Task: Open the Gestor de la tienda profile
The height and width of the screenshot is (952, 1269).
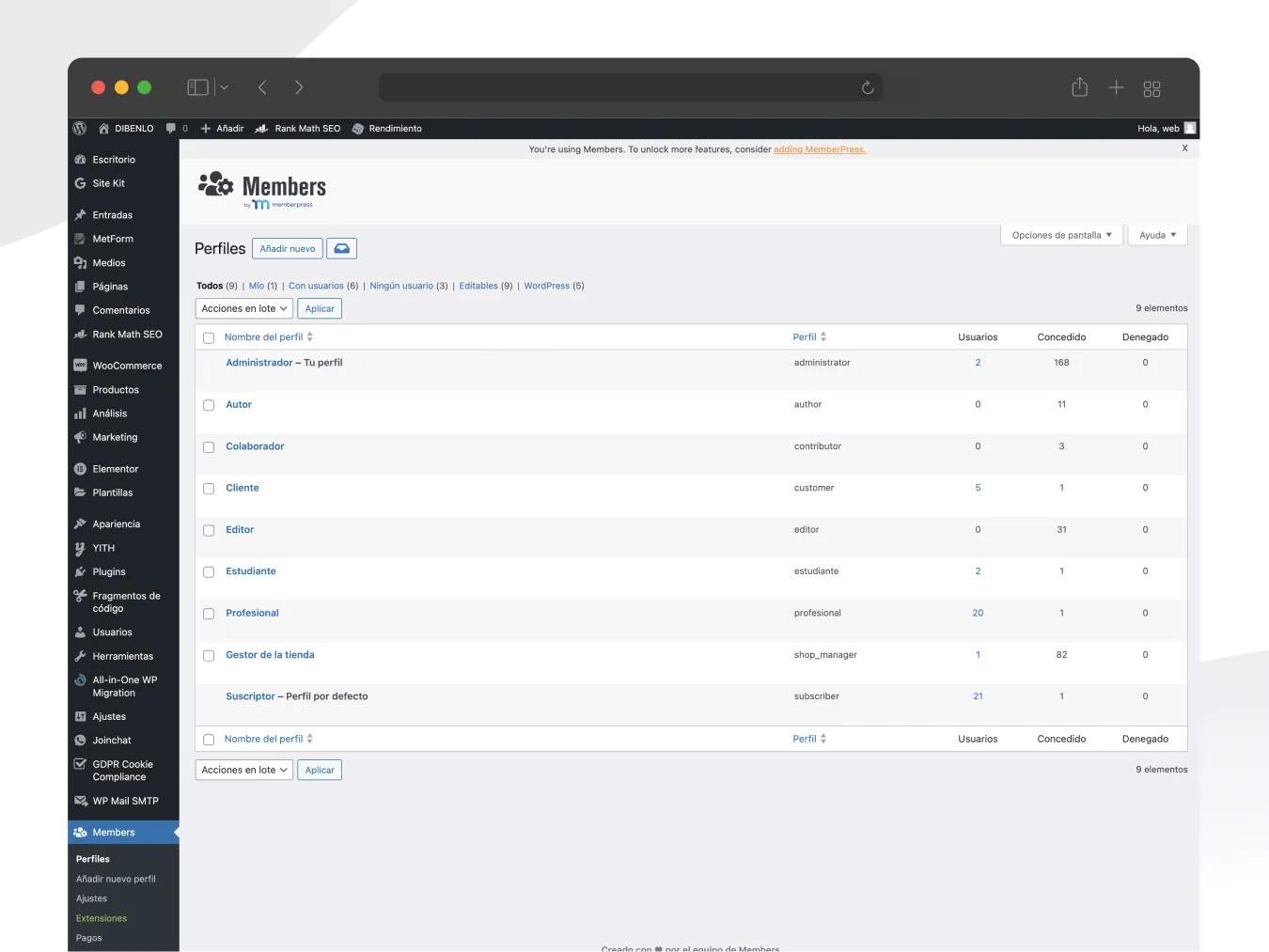Action: tap(270, 655)
